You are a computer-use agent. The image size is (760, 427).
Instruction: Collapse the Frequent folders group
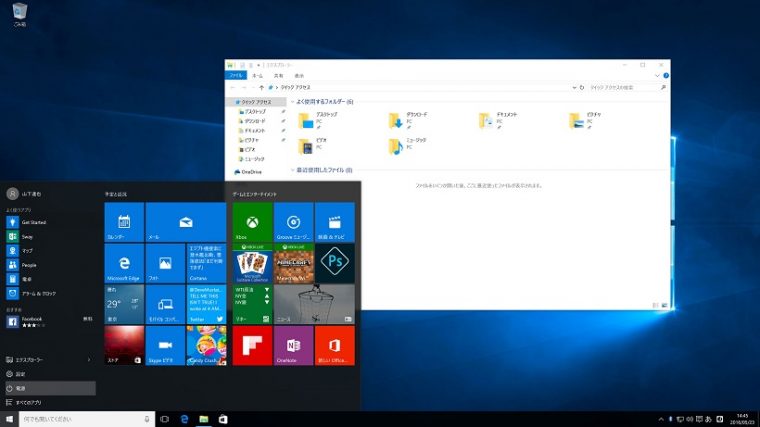click(292, 102)
